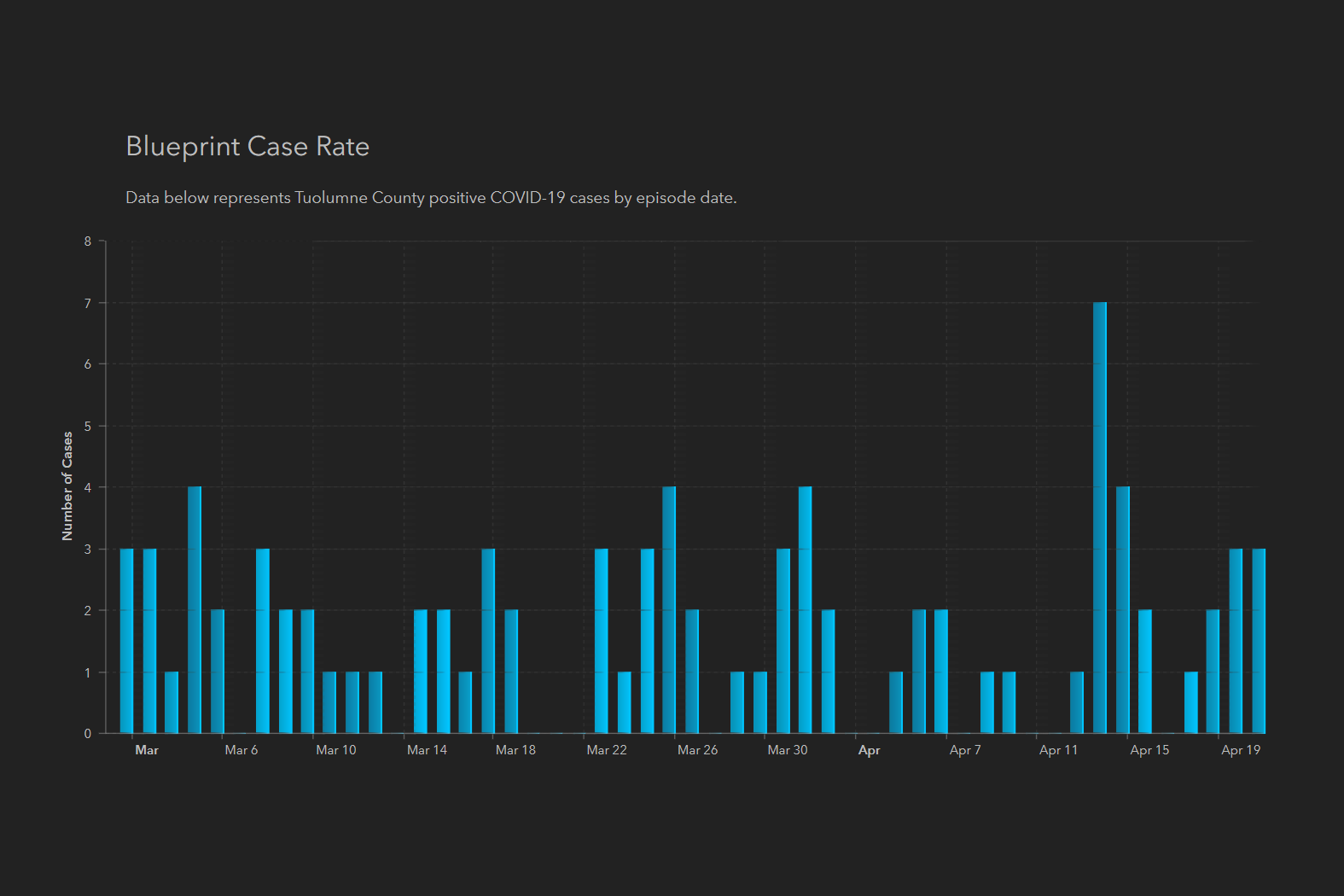Click the 'Mar 22' date label
This screenshot has width=1344, height=896.
coord(607,750)
